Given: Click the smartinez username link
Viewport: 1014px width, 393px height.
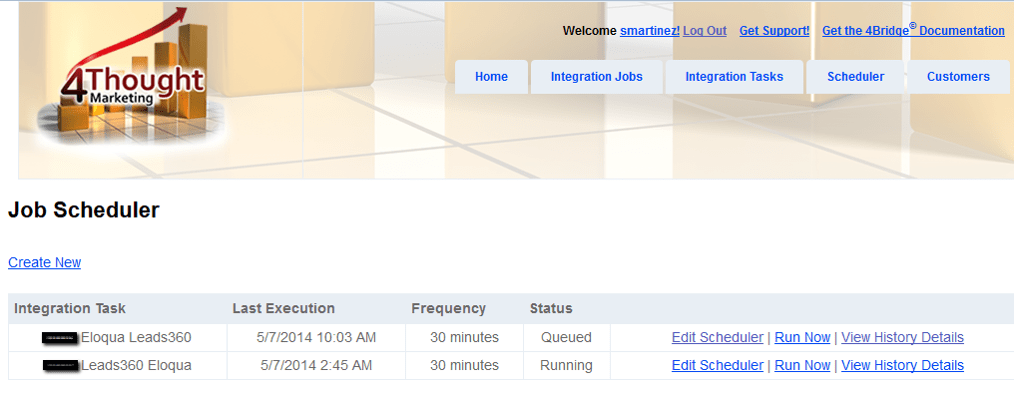Looking at the screenshot, I should click(649, 31).
